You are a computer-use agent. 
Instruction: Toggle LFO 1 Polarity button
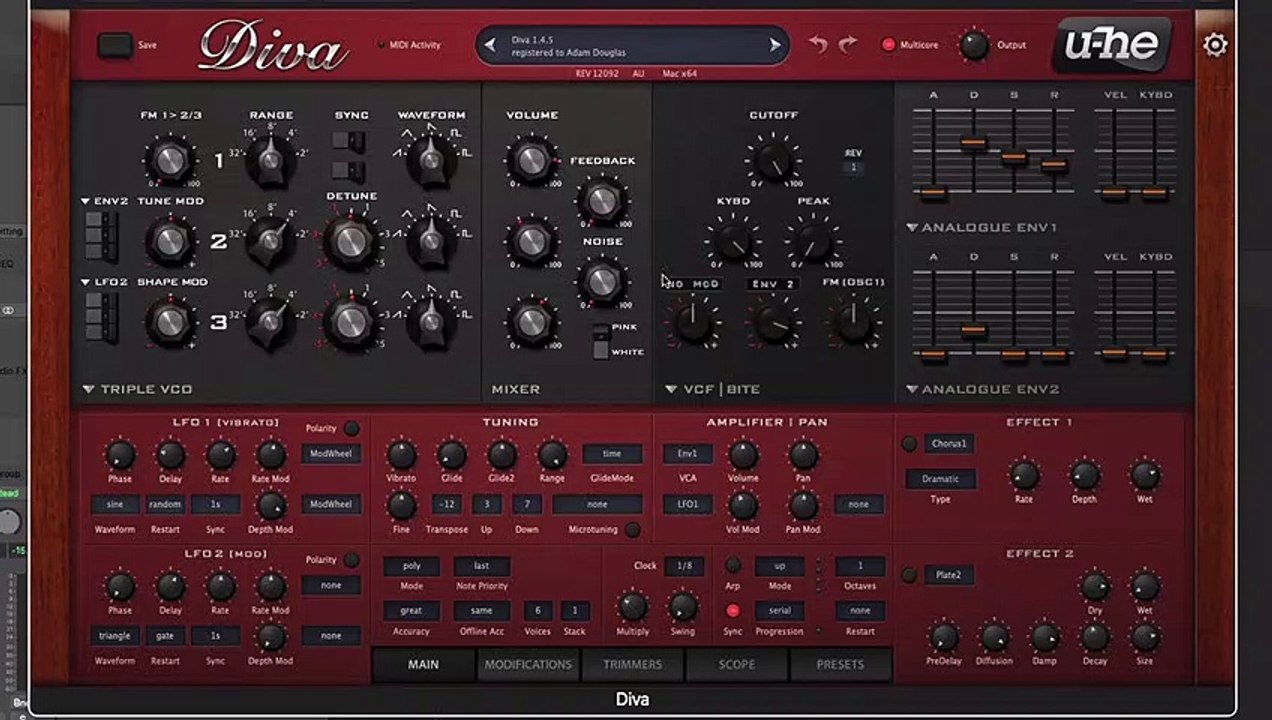[x=351, y=428]
